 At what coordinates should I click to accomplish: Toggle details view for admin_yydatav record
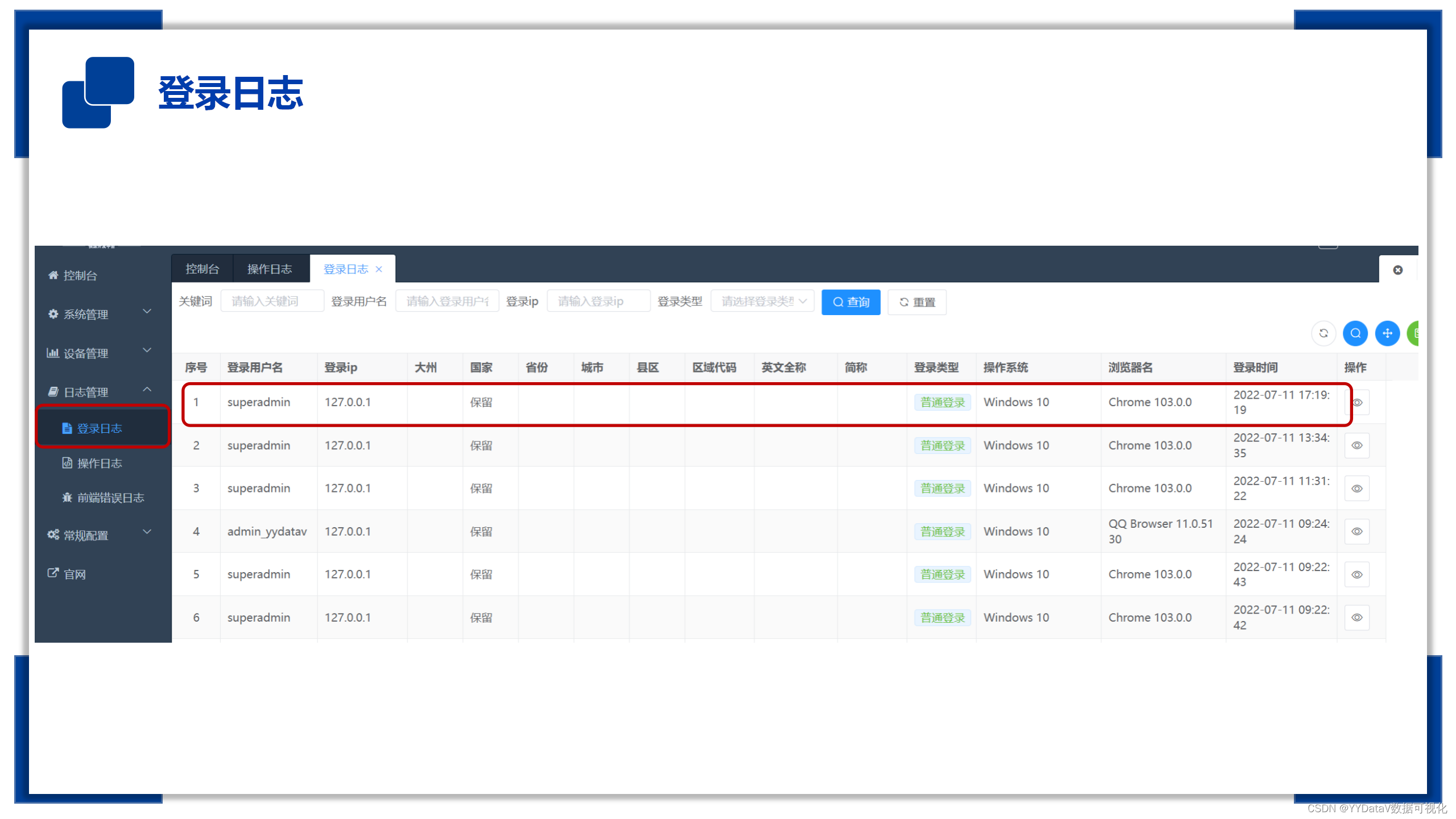1357,531
